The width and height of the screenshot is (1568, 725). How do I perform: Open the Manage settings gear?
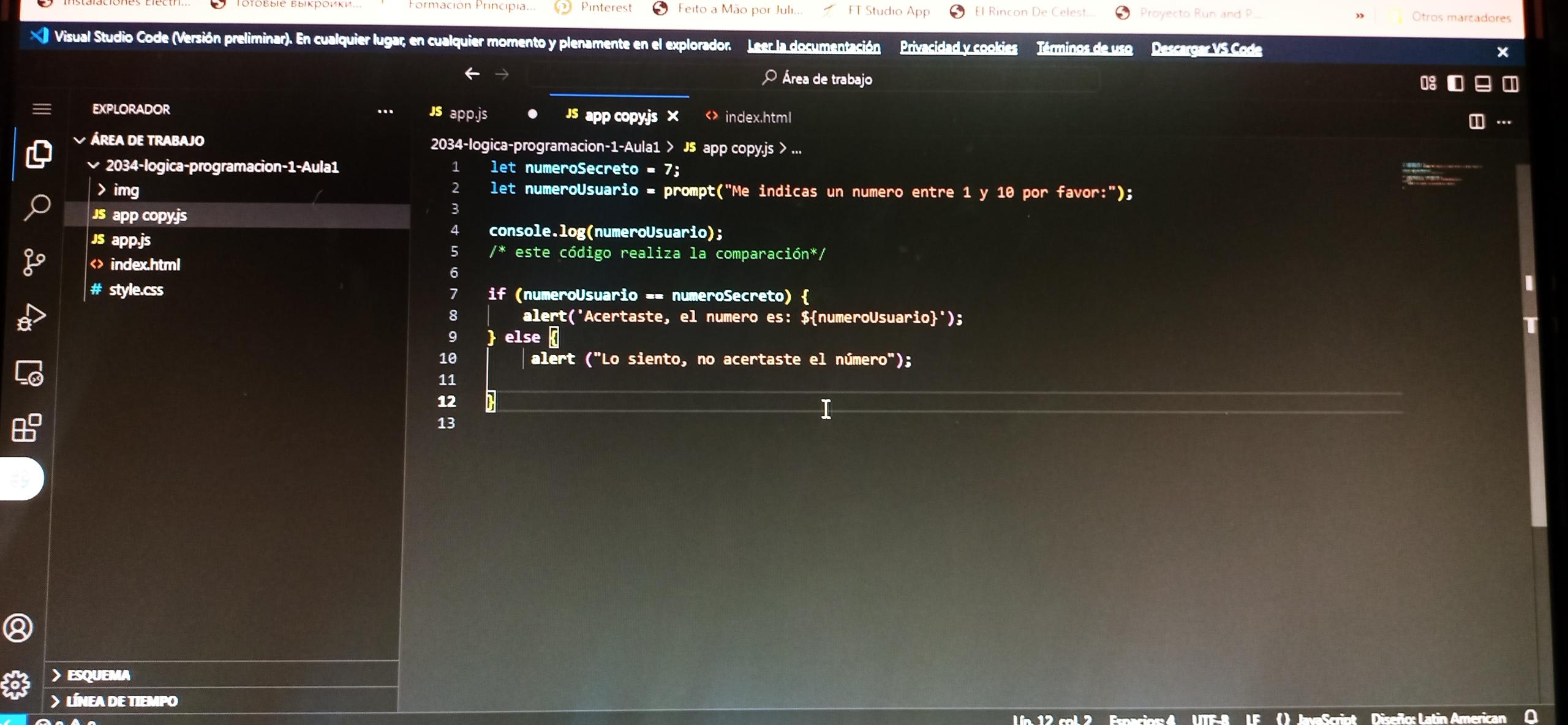[15, 684]
